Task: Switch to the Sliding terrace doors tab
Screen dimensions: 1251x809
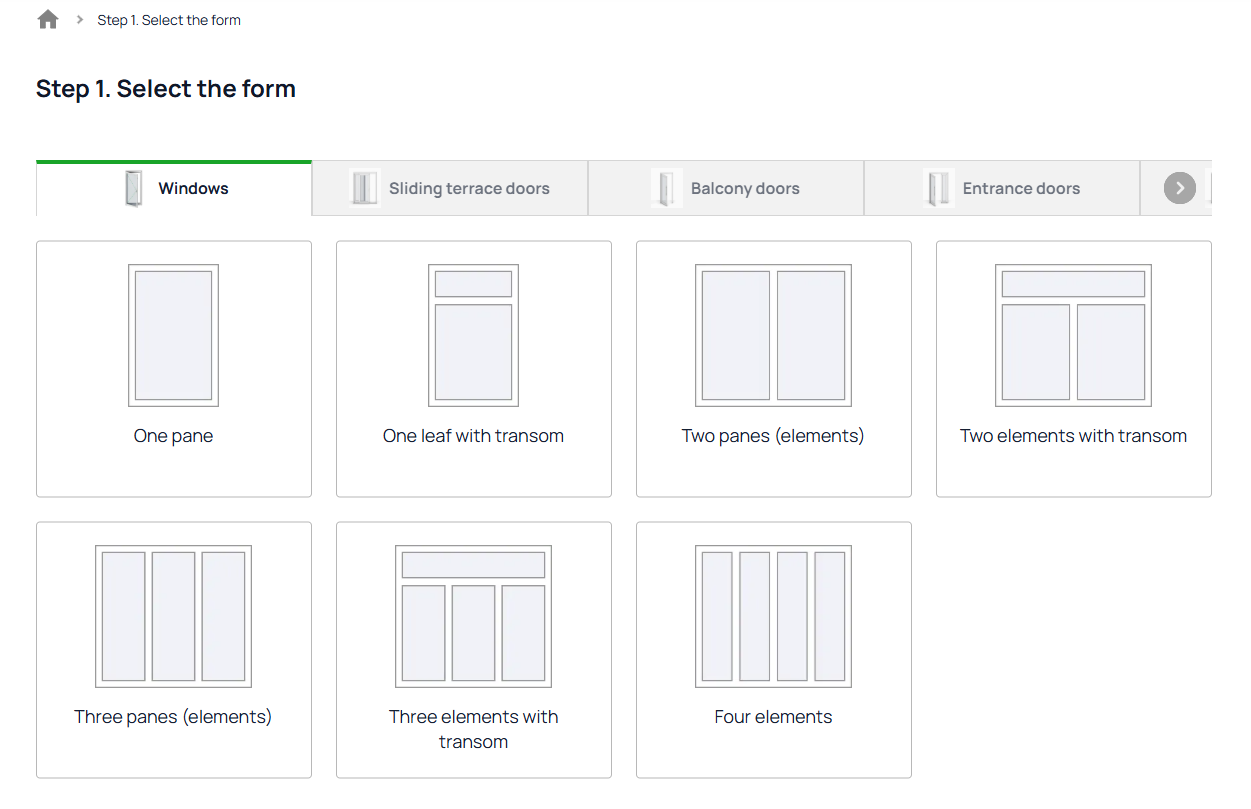Action: tap(470, 187)
